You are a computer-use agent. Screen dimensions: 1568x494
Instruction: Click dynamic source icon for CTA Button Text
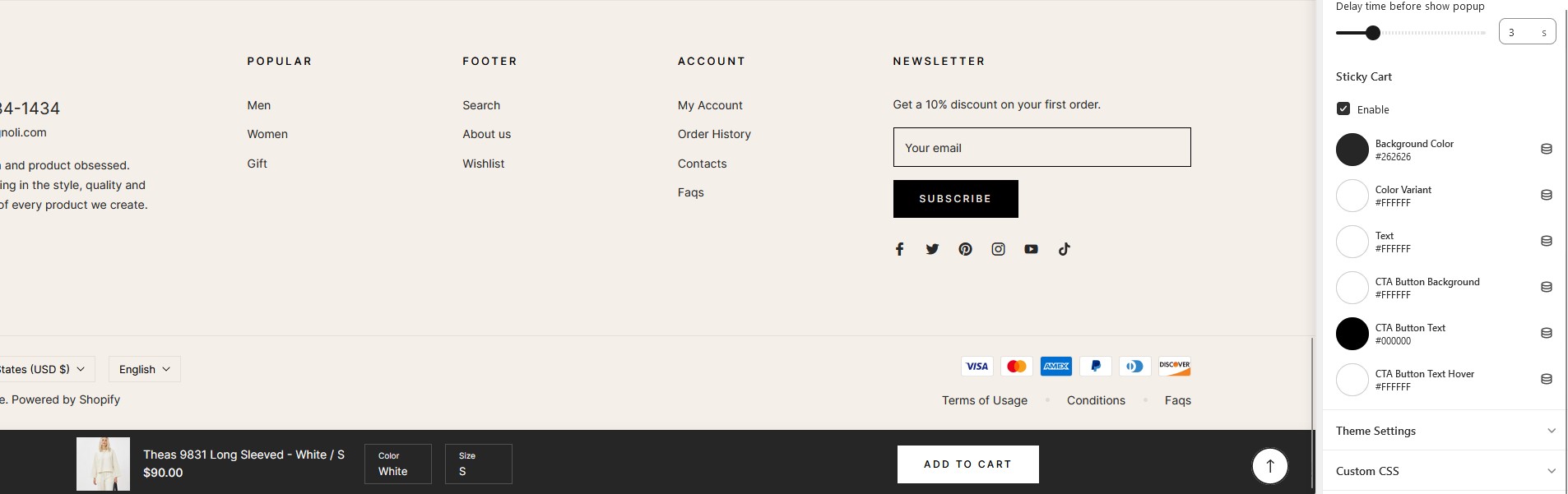coord(1546,334)
